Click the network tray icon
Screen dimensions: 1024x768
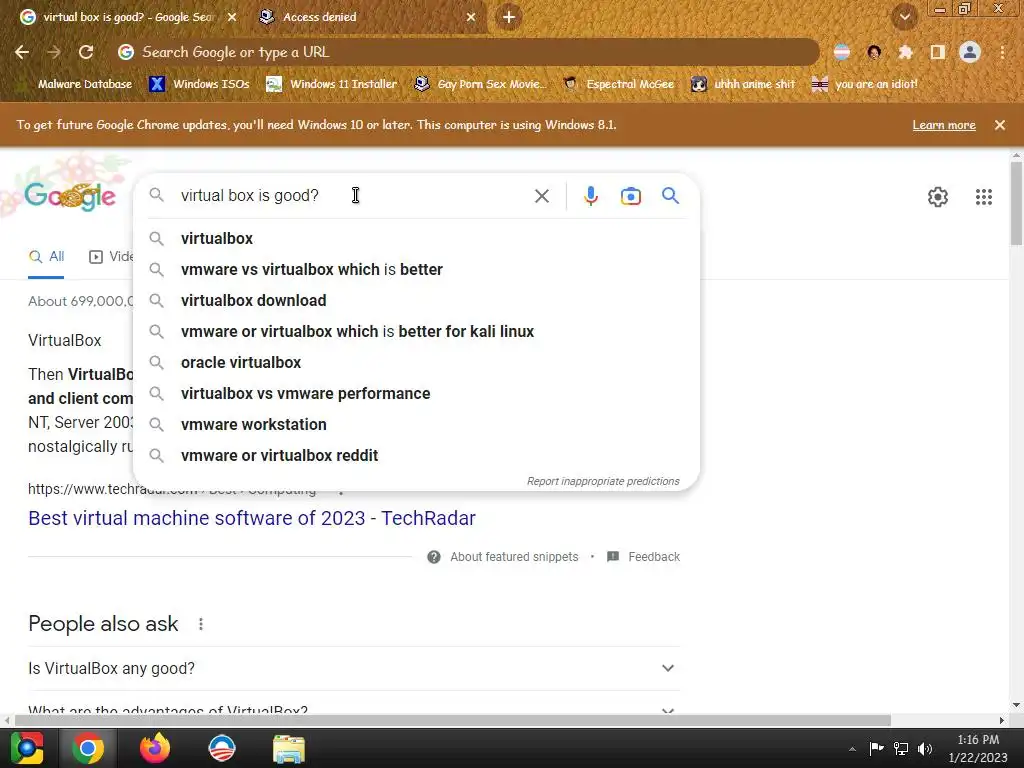point(901,748)
